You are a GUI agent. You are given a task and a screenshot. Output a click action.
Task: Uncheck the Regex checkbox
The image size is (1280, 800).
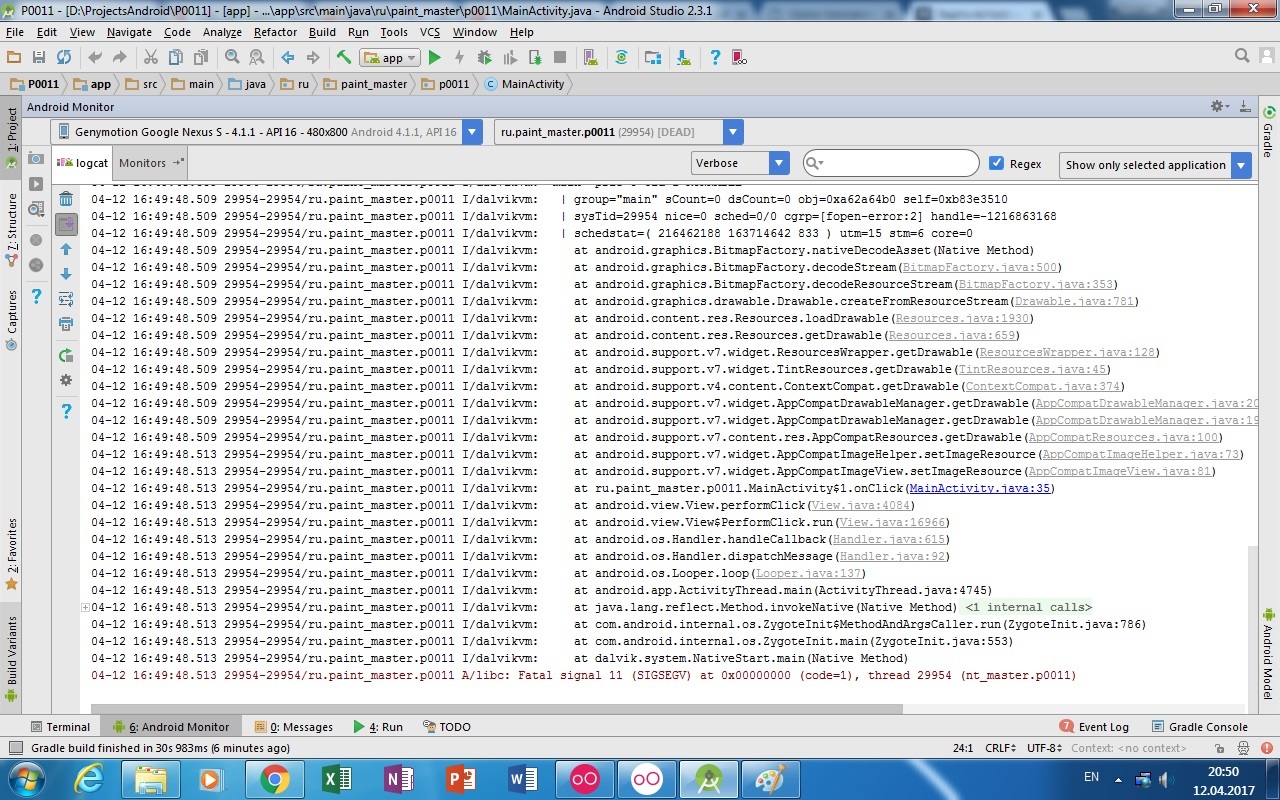[996, 163]
